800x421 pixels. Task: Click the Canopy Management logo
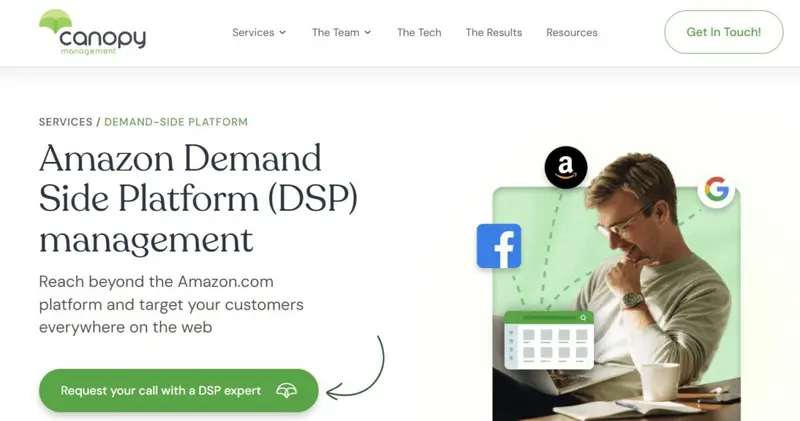tap(92, 32)
